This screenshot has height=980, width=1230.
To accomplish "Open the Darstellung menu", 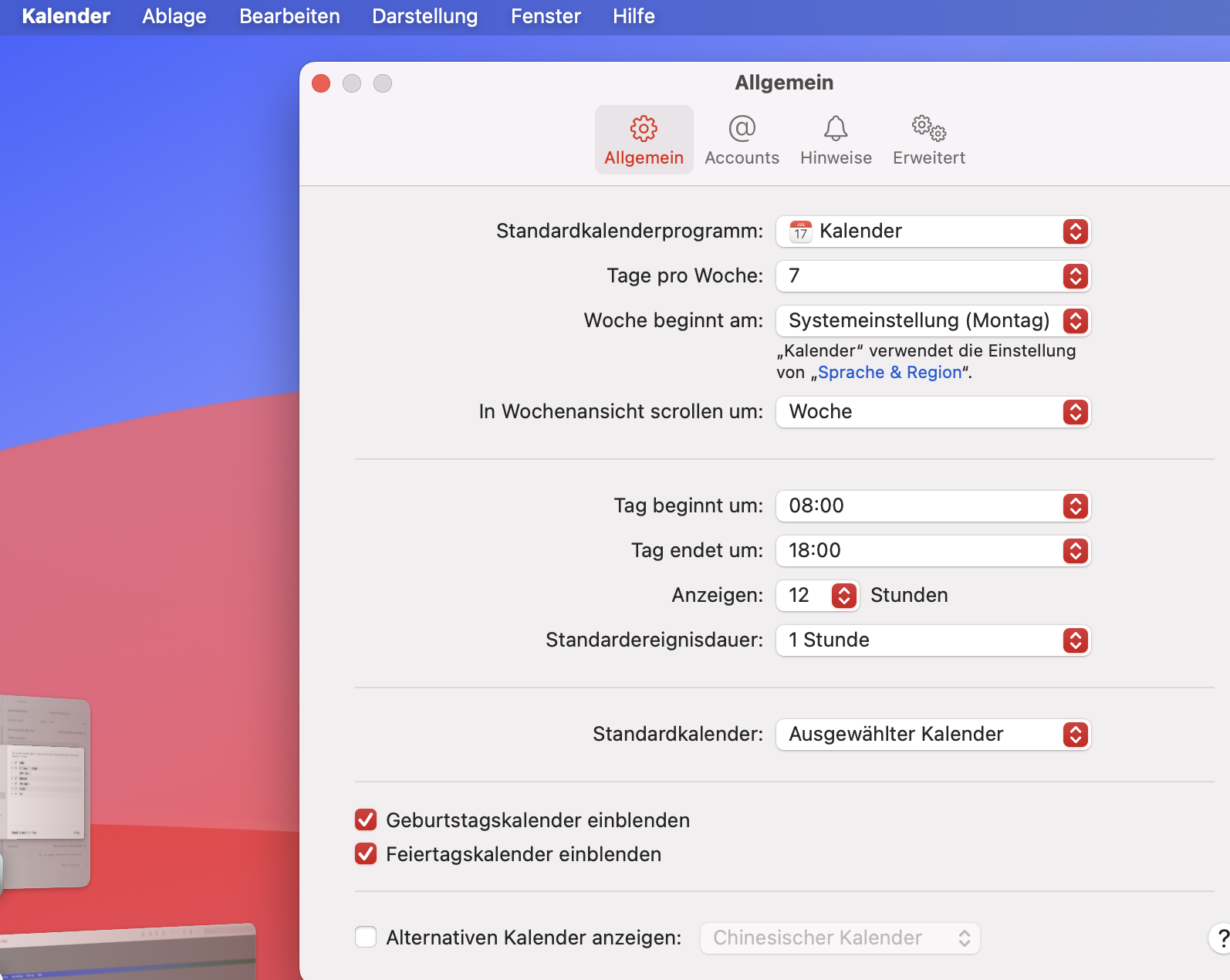I will point(425,16).
